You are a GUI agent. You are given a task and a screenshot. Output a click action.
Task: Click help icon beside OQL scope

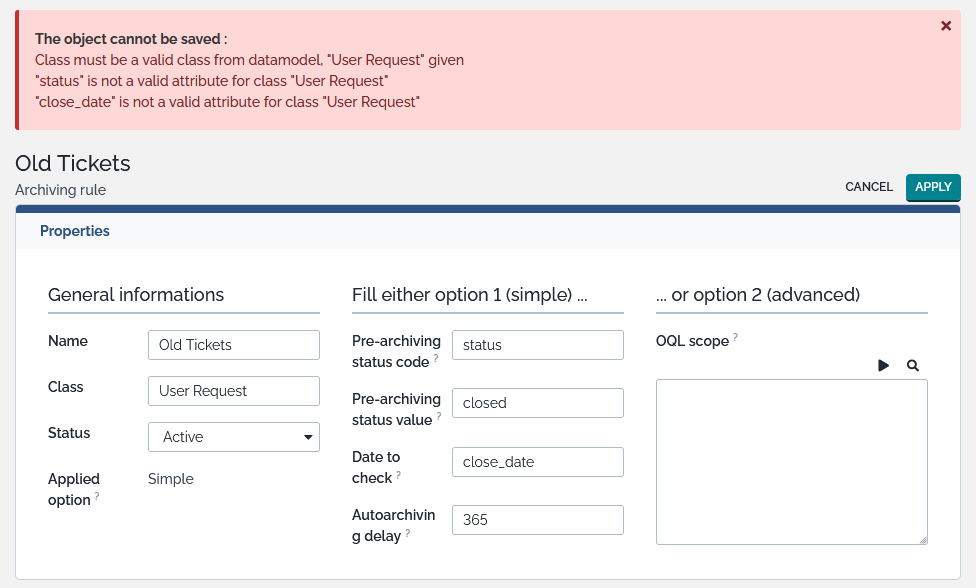click(x=736, y=338)
